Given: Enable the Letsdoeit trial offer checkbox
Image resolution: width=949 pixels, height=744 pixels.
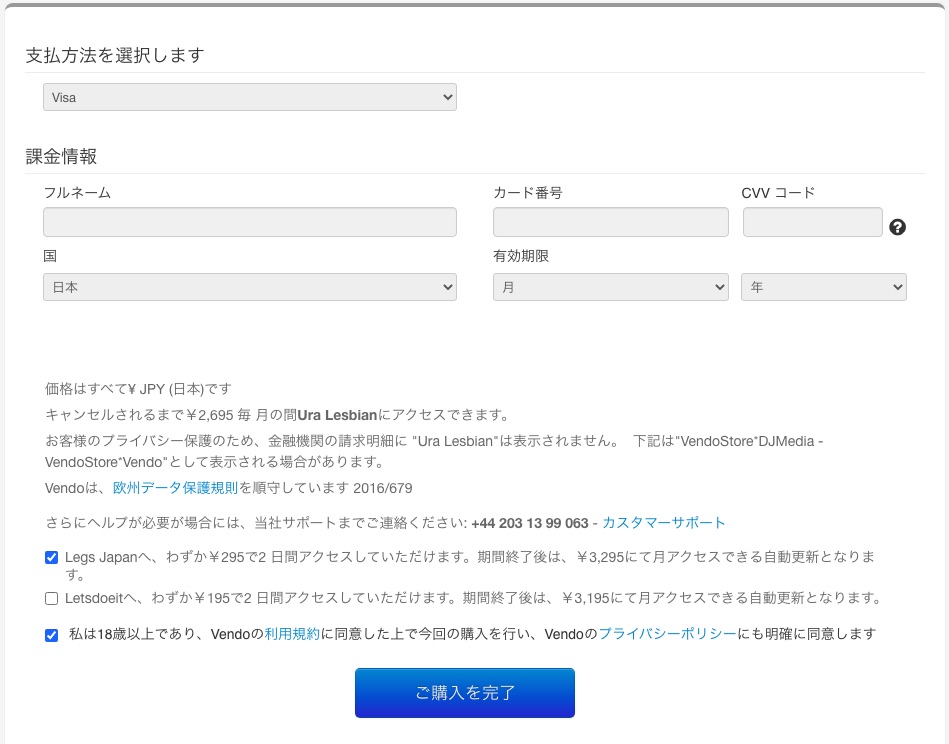Looking at the screenshot, I should click(52, 599).
